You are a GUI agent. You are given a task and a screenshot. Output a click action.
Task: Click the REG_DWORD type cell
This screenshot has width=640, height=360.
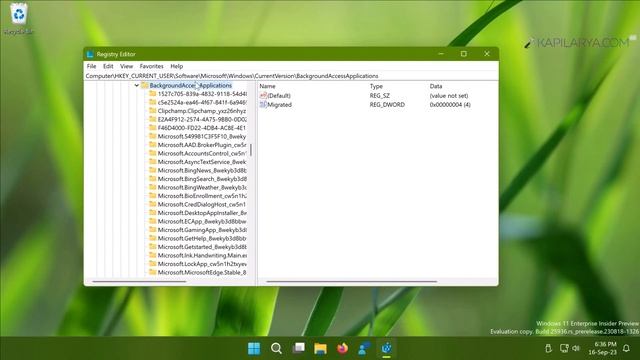[387, 104]
